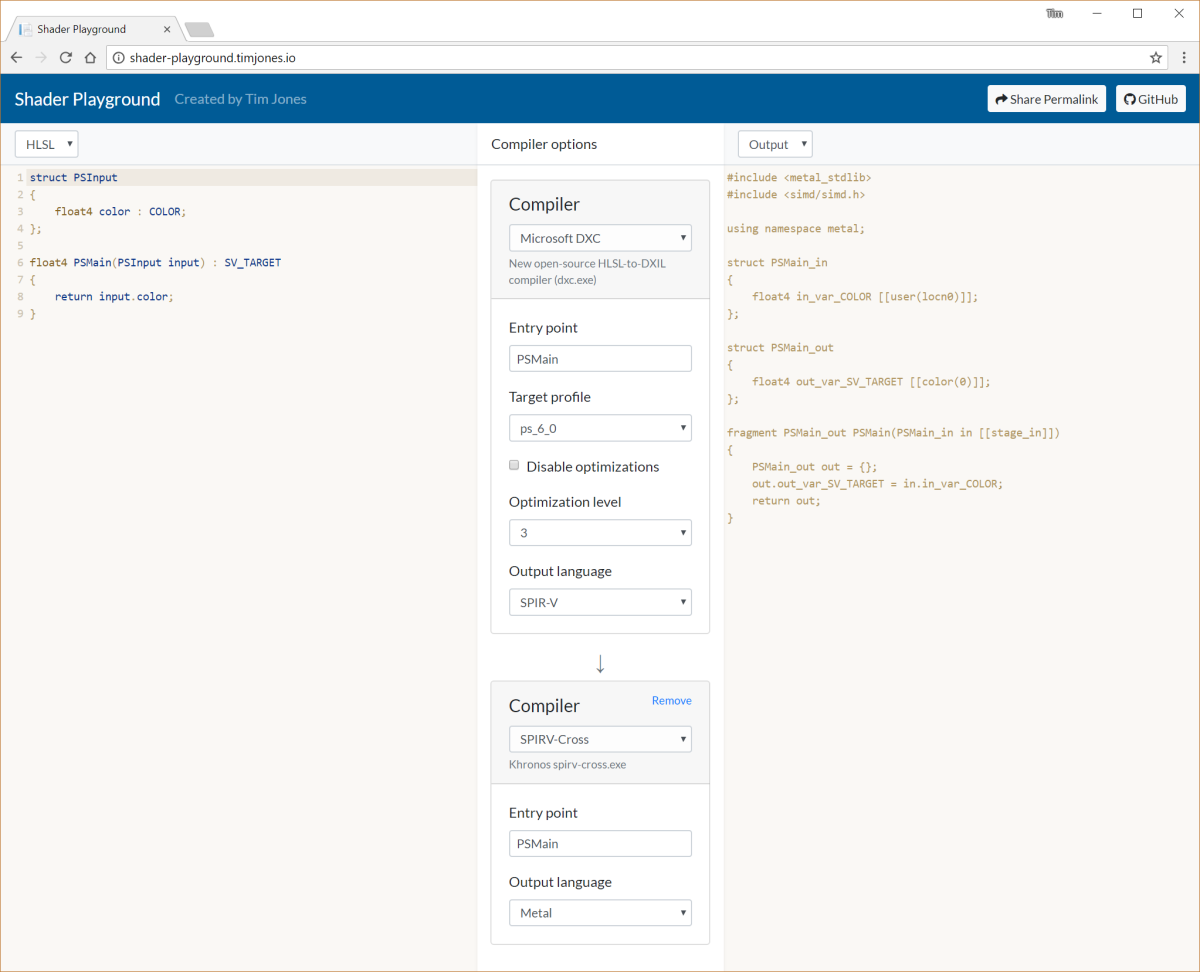Click the PSMain entry point field

[600, 358]
